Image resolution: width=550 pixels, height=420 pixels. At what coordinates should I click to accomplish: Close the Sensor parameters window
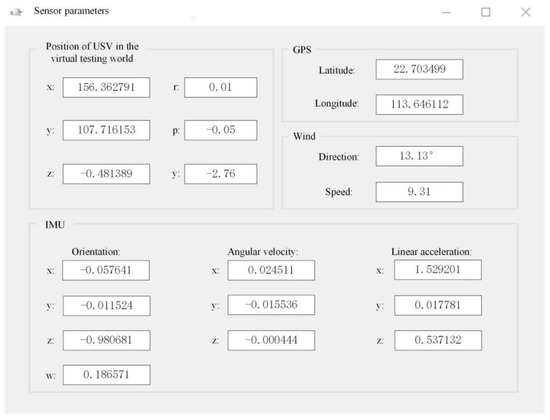[x=525, y=12]
